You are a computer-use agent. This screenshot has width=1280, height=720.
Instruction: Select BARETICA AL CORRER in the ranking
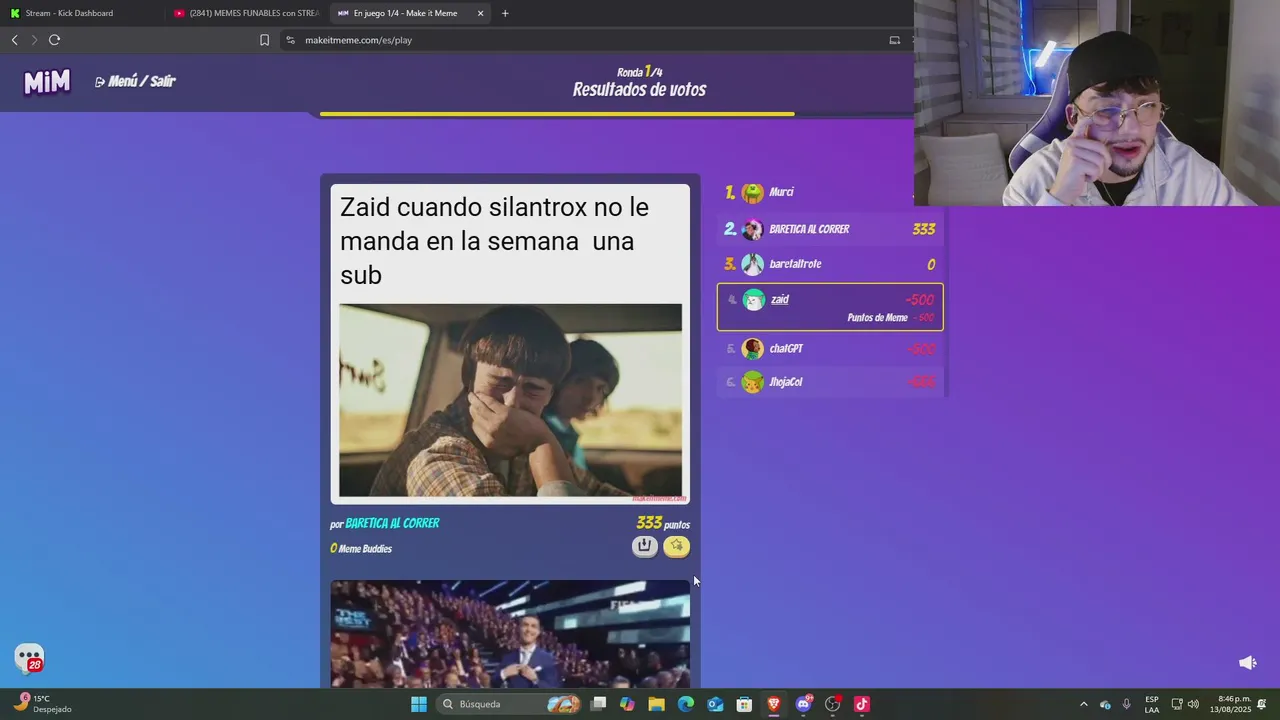point(830,229)
